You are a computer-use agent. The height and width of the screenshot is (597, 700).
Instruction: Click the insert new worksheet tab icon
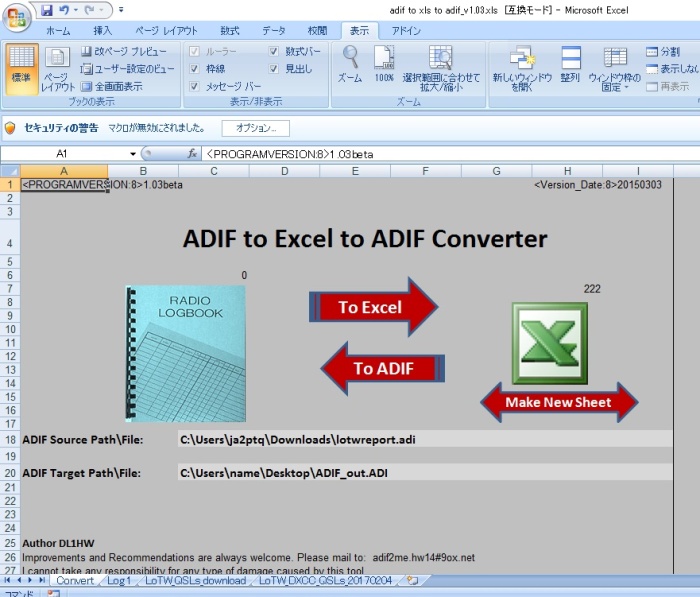click(413, 580)
